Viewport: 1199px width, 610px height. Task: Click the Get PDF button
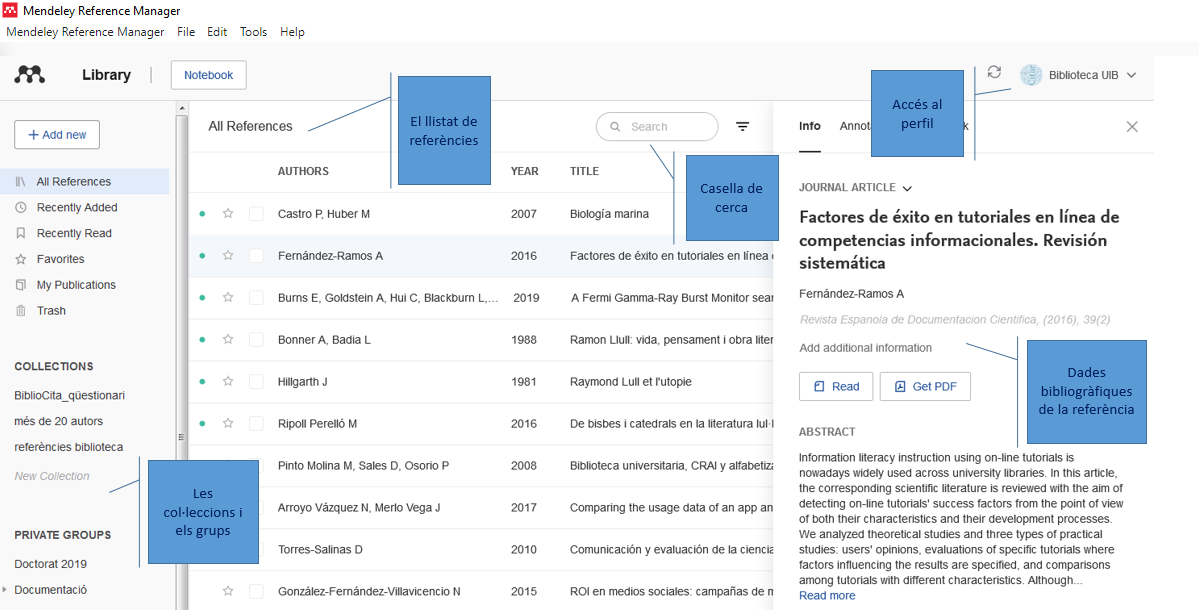(925, 386)
